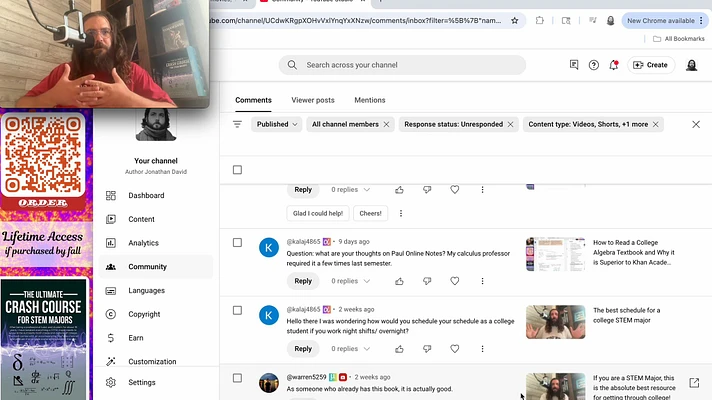
Task: Toggle the select-all comments checkbox
Action: coord(237,170)
